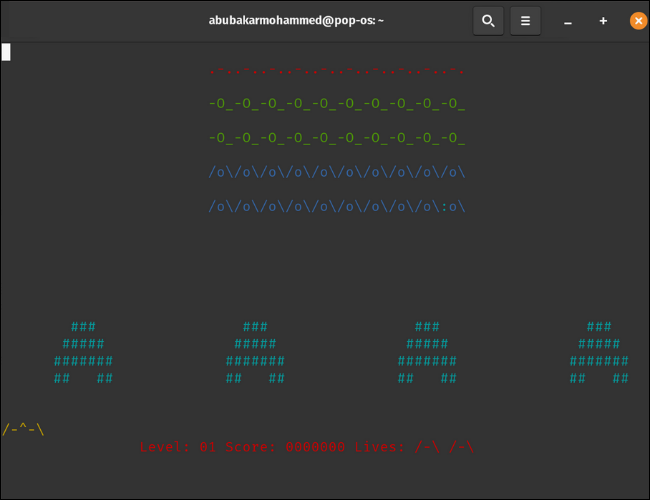The height and width of the screenshot is (500, 650).
Task: Click the red top row of invaders
Action: [337, 71]
